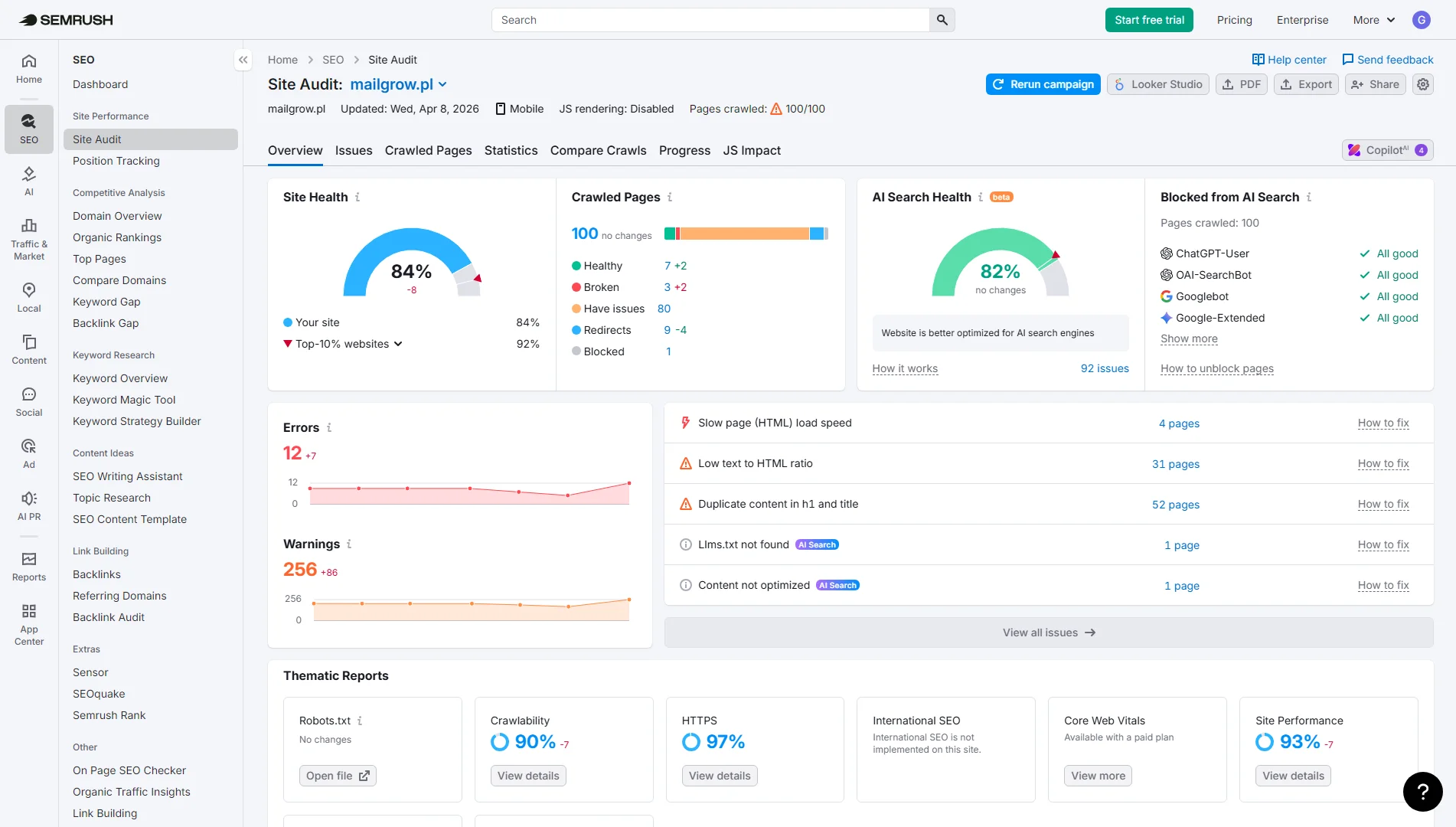Open Keyword Magic Tool
The width and height of the screenshot is (1456, 827).
[124, 399]
